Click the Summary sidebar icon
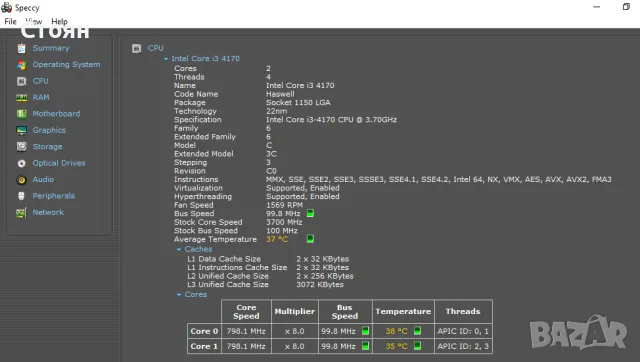The image size is (640, 362). pos(22,49)
